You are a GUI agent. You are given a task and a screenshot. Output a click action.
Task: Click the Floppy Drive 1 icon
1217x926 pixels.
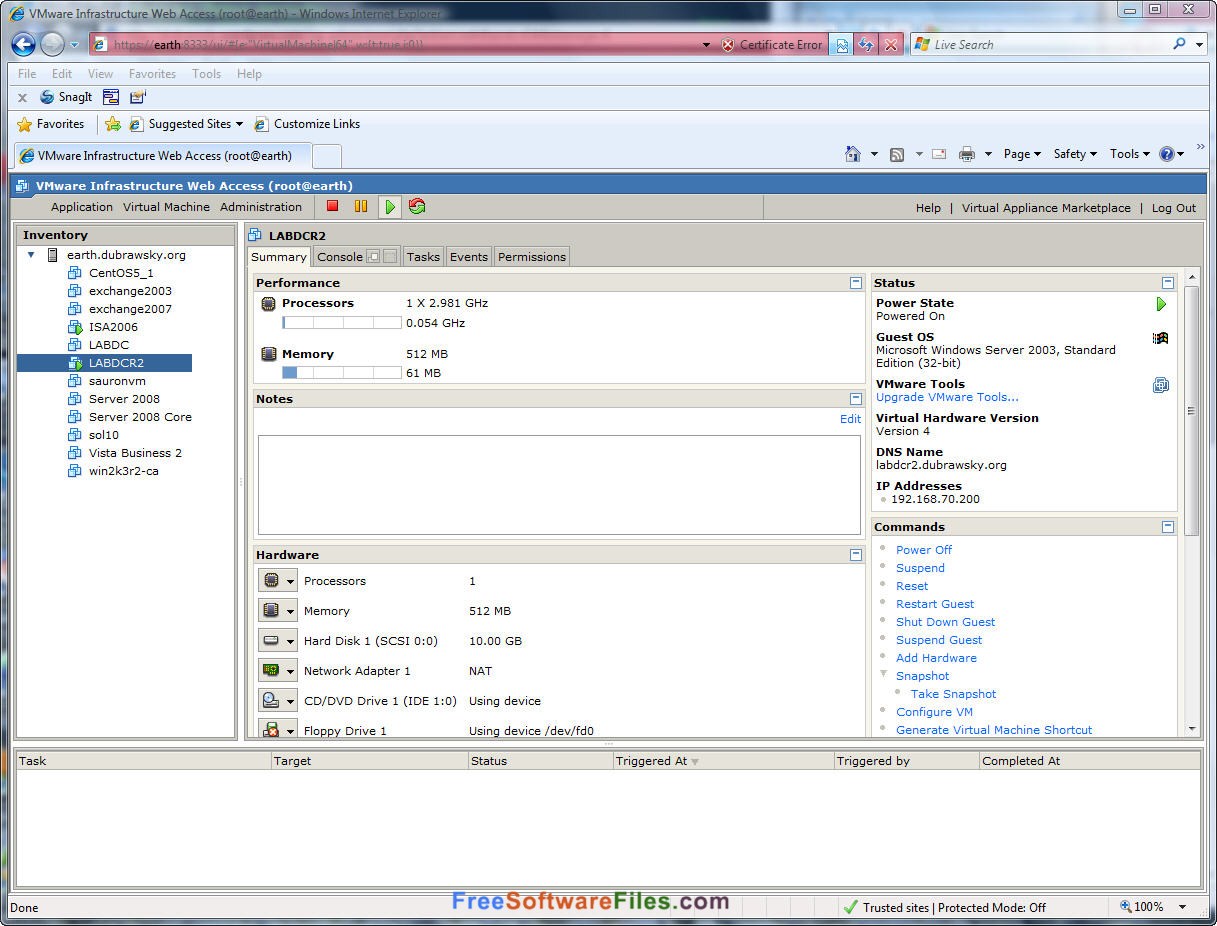pos(270,731)
